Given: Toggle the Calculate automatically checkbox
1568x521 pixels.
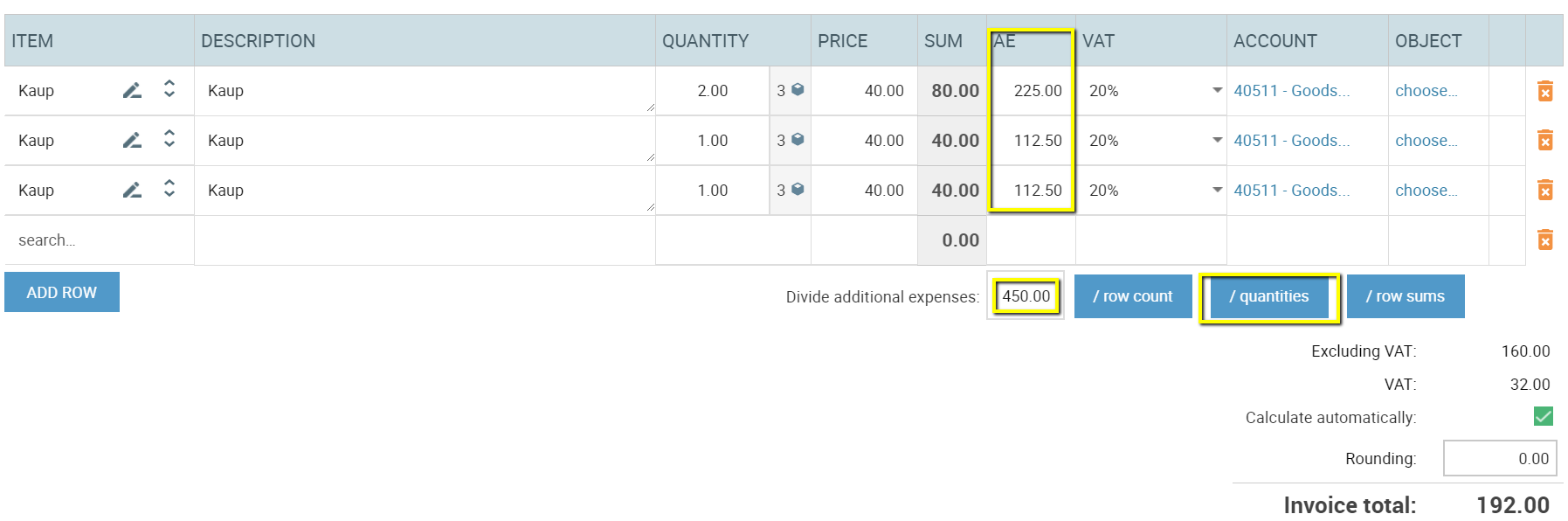Looking at the screenshot, I should [x=1544, y=417].
